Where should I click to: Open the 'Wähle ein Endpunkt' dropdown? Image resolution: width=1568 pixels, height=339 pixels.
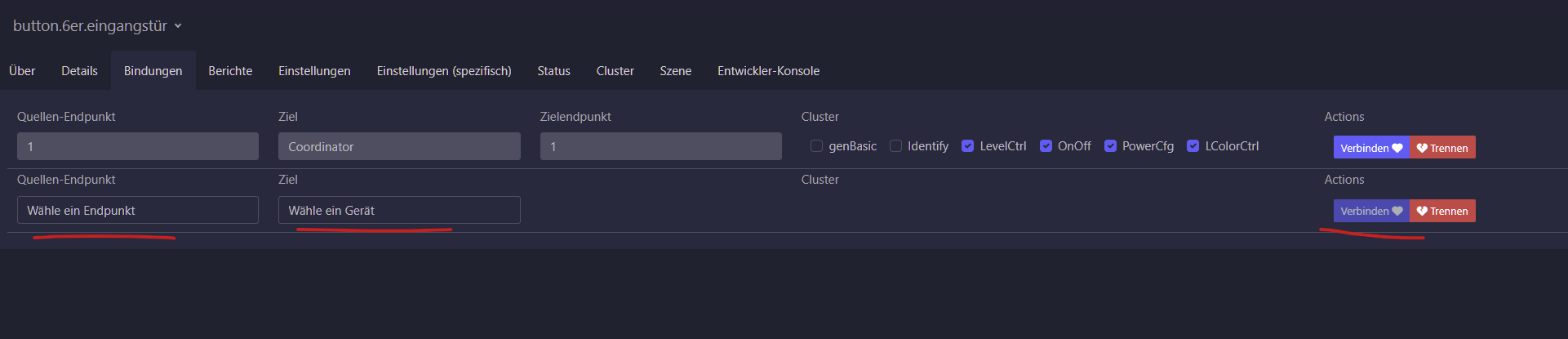click(x=138, y=210)
